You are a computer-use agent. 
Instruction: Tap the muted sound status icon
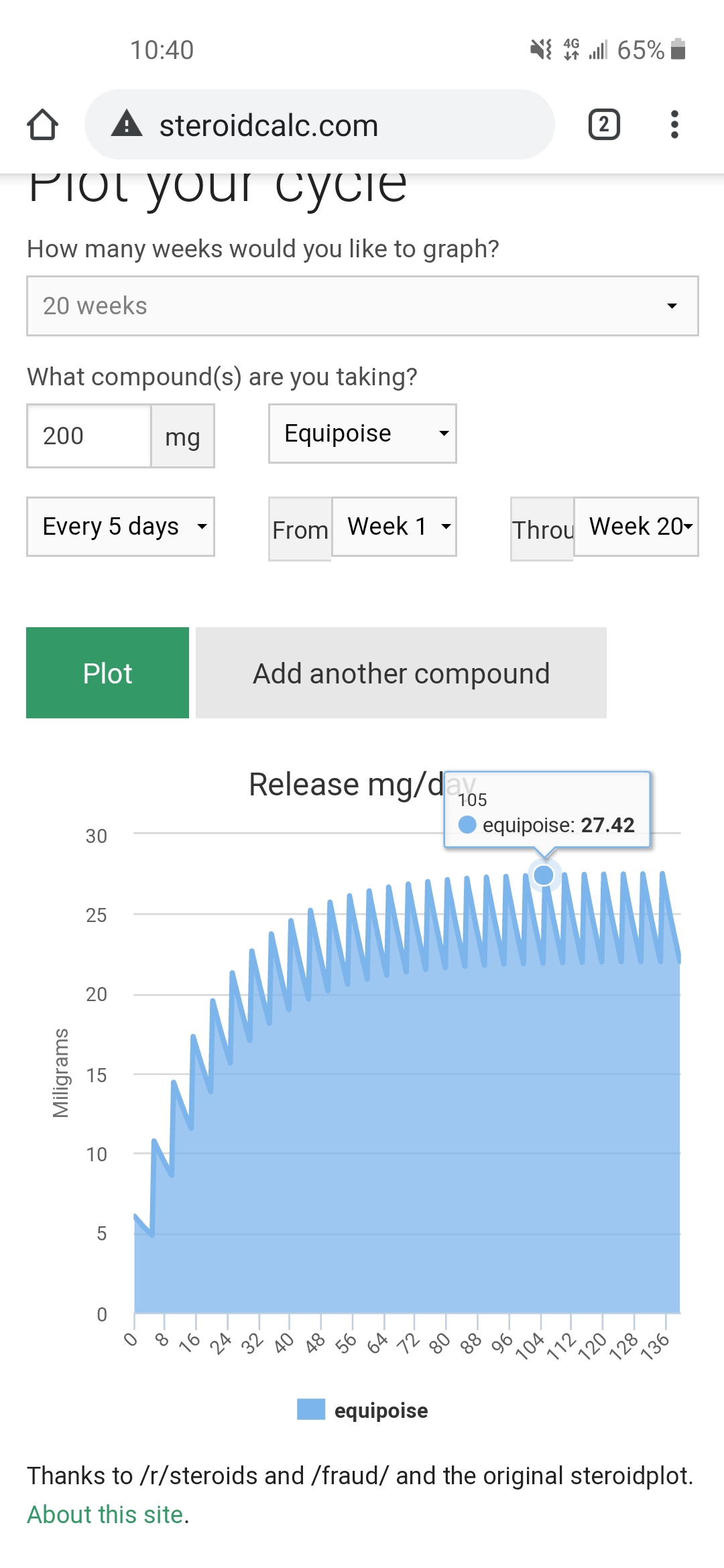pos(541,50)
